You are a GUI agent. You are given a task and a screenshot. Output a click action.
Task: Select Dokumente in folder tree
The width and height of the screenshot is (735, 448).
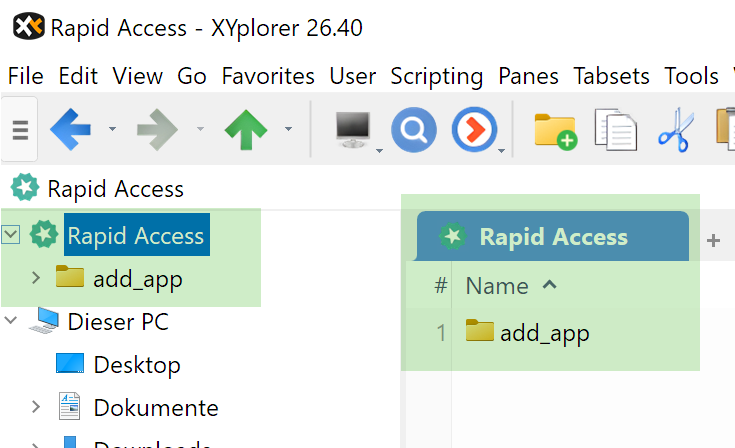click(x=156, y=408)
